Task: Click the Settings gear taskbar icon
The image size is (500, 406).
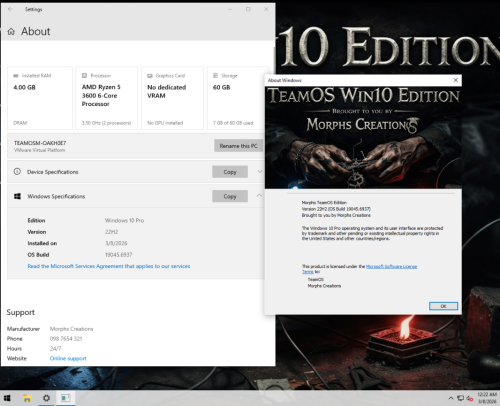Action: 46,398
